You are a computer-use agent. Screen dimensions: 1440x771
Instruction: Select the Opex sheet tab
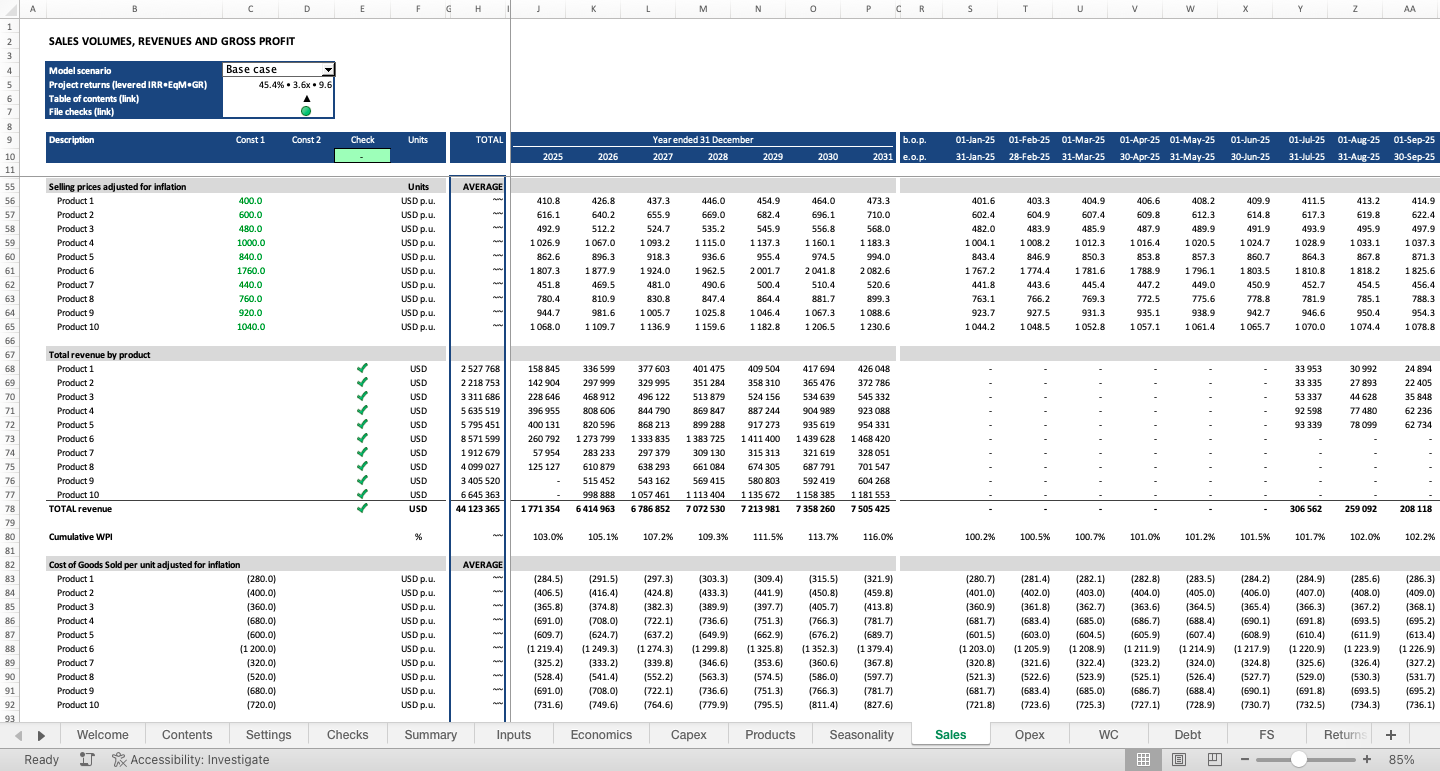(1030, 735)
